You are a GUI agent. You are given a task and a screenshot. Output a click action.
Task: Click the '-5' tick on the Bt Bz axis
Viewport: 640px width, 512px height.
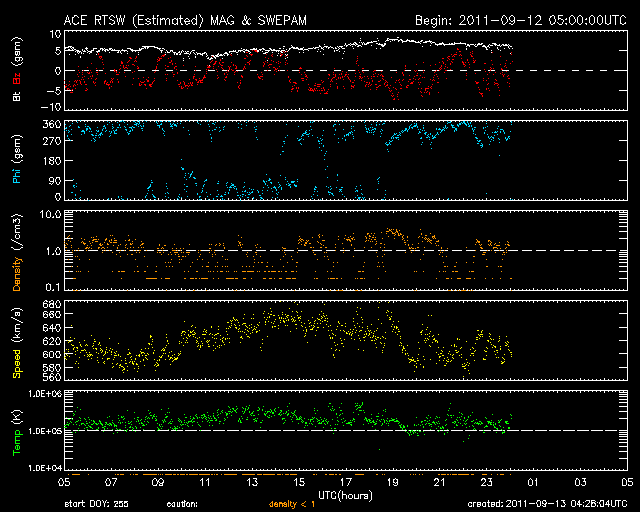pos(53,90)
